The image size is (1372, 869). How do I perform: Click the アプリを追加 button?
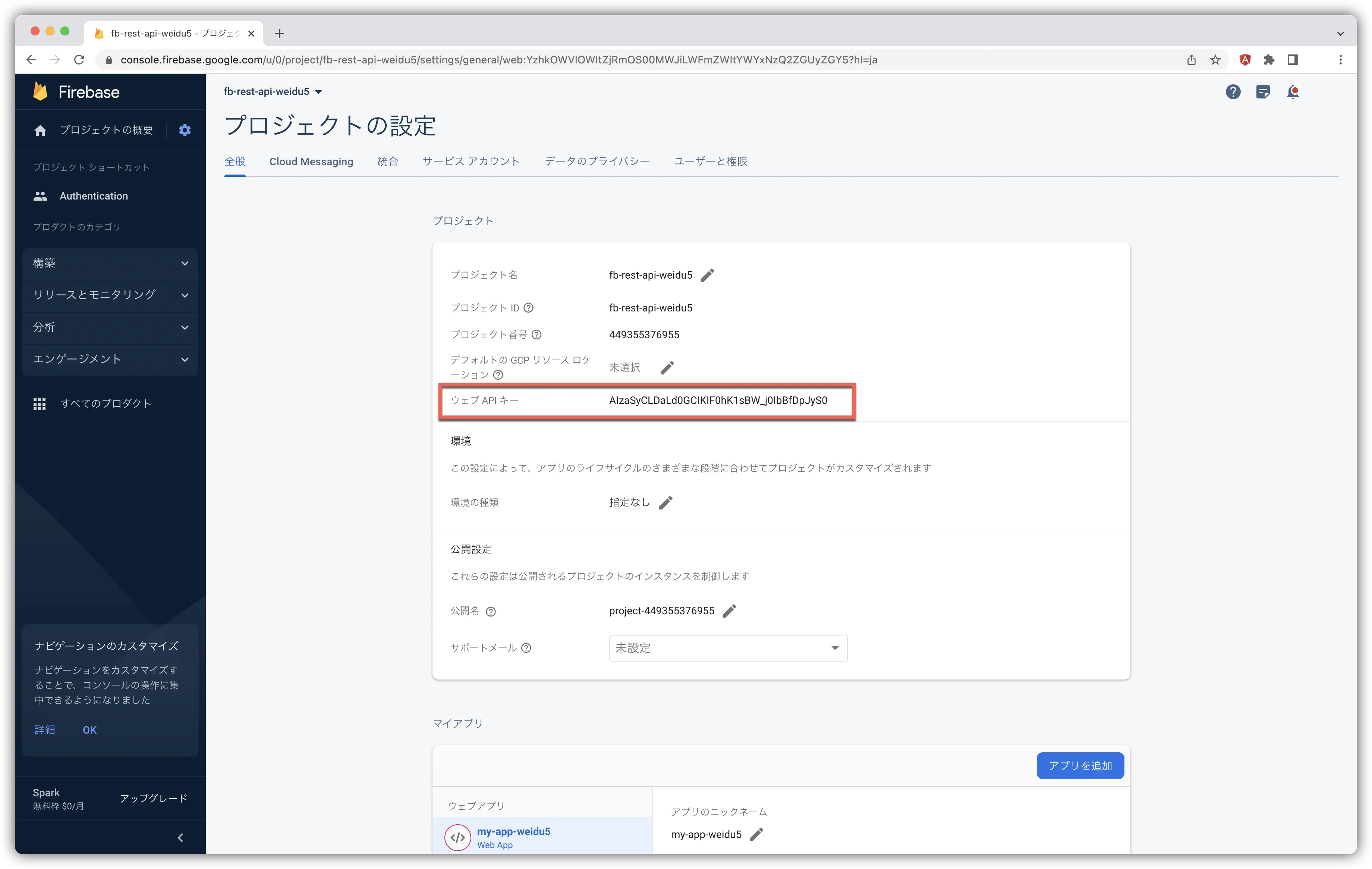point(1080,765)
